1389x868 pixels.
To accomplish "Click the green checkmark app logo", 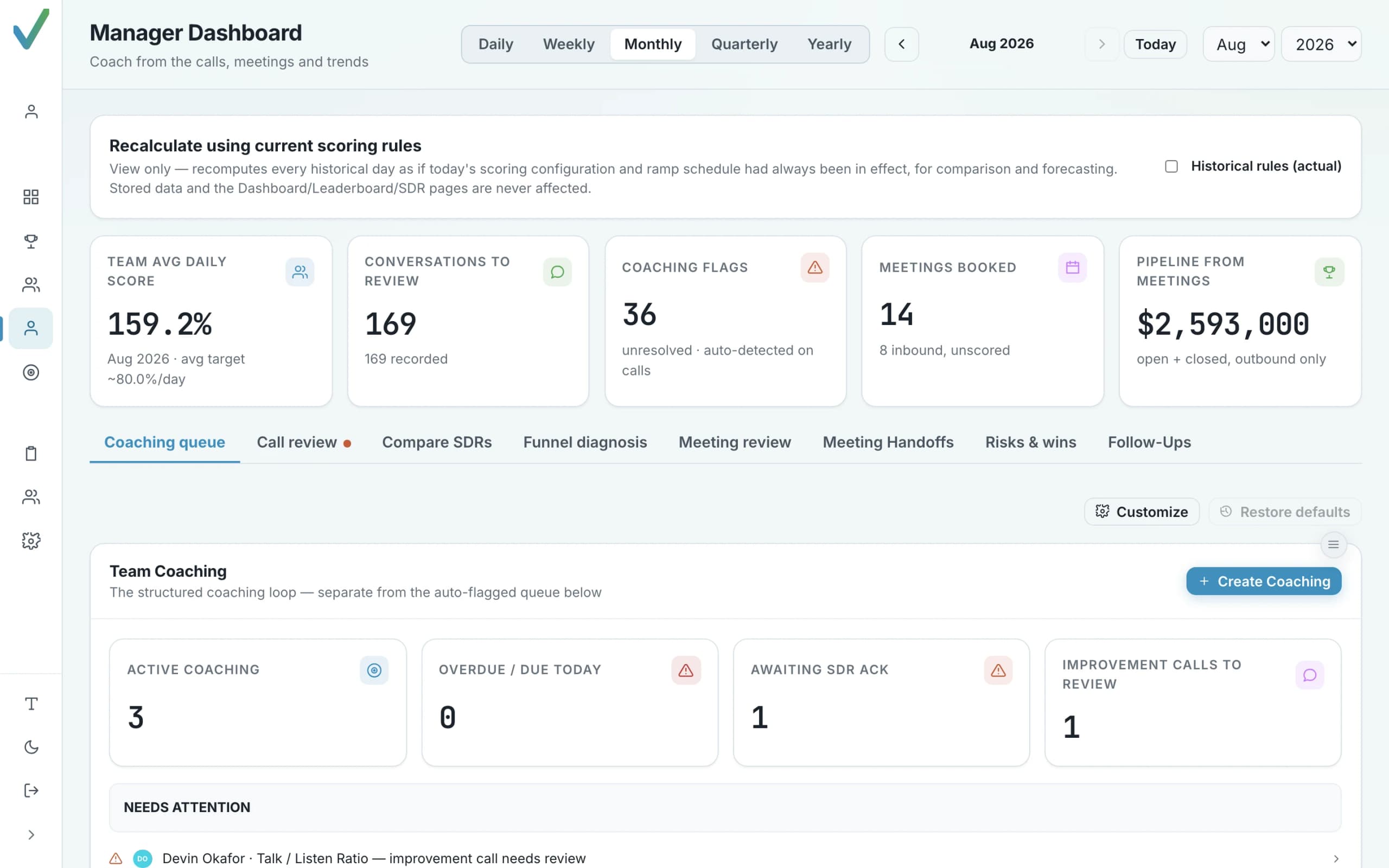I will (31, 29).
